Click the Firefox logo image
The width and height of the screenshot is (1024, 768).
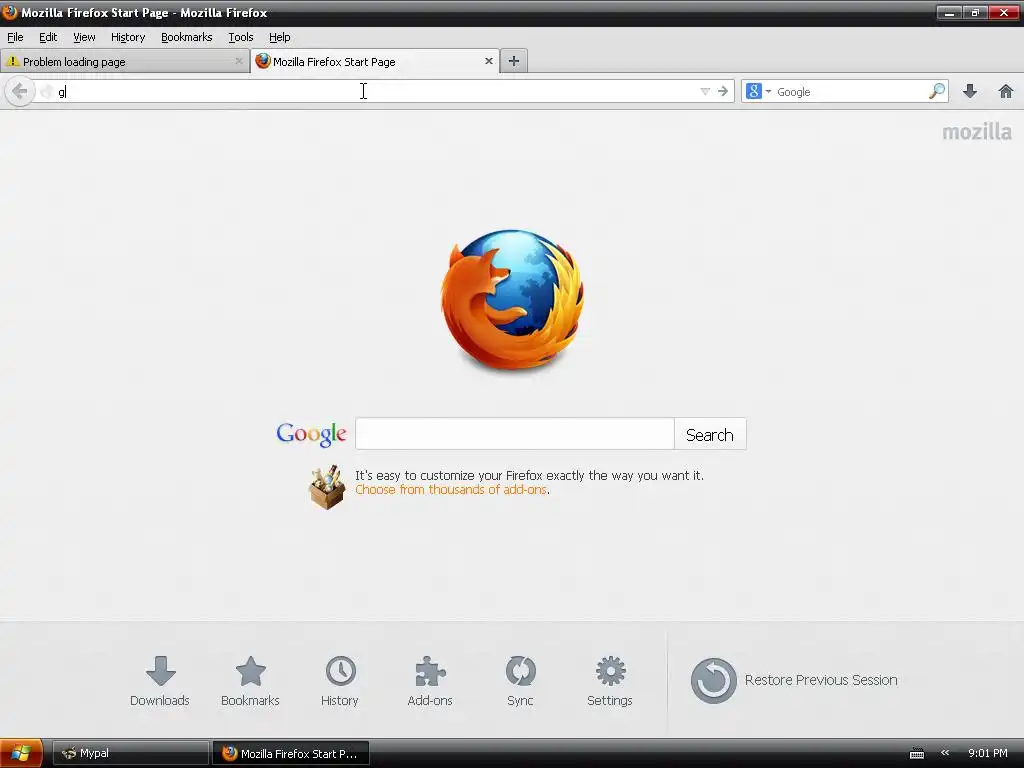[513, 300]
